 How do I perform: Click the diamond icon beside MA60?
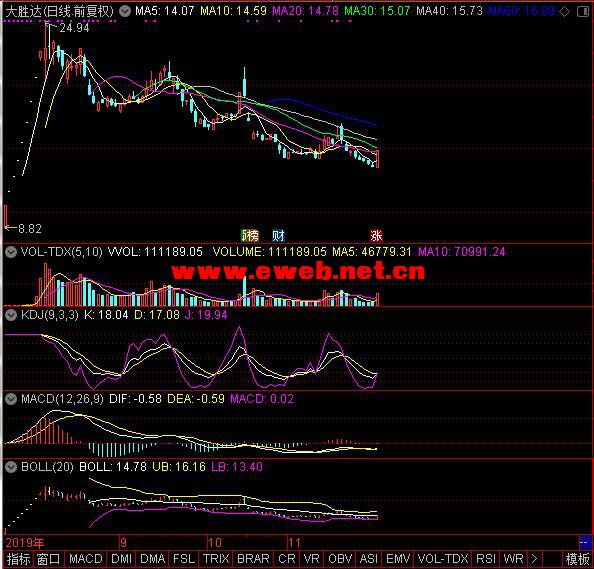pyautogui.click(x=564, y=12)
